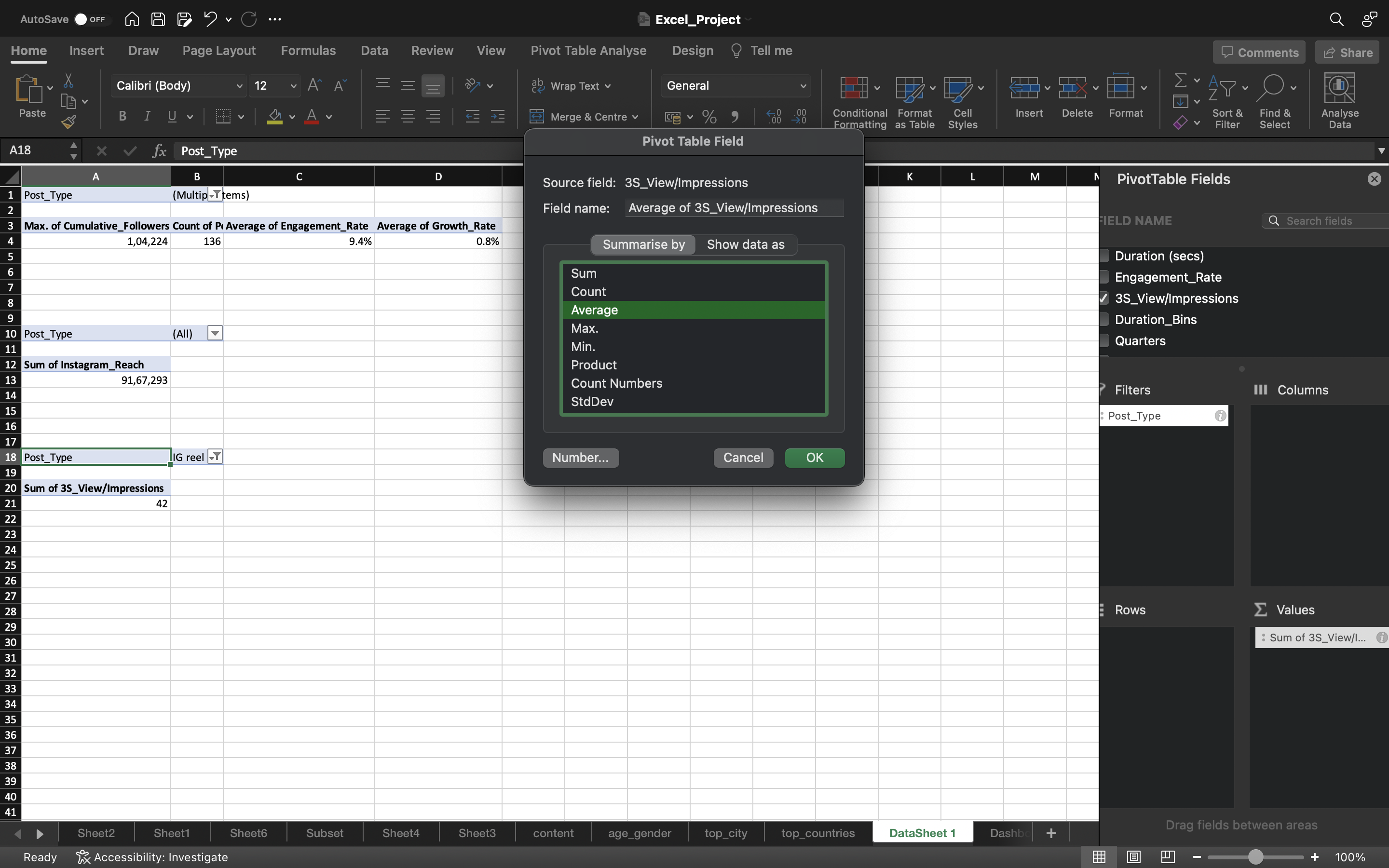Click the Field name input box
Image resolution: width=1389 pixels, height=868 pixels.
[x=734, y=208]
